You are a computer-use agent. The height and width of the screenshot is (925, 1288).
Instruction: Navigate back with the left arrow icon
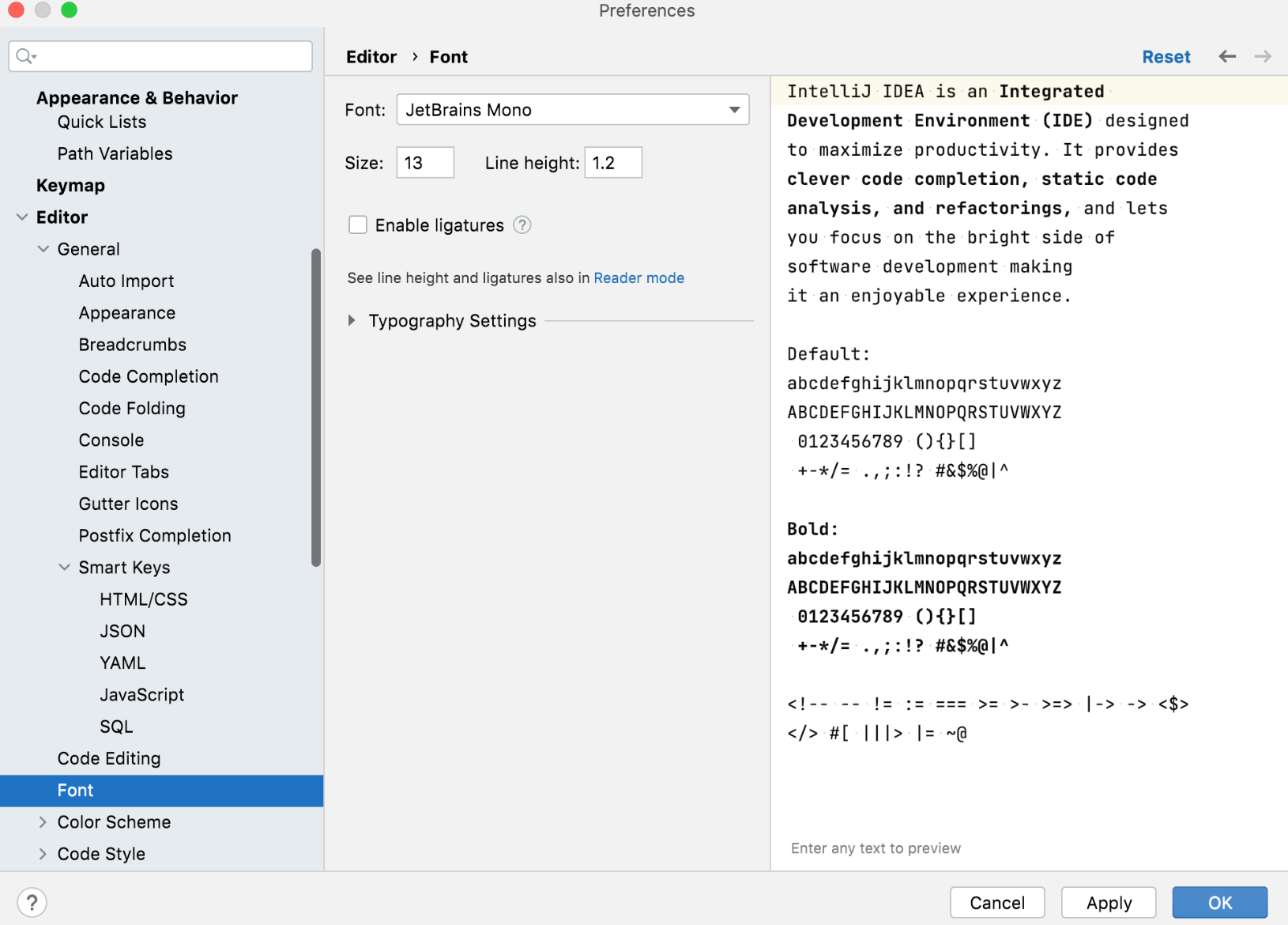pos(1226,56)
